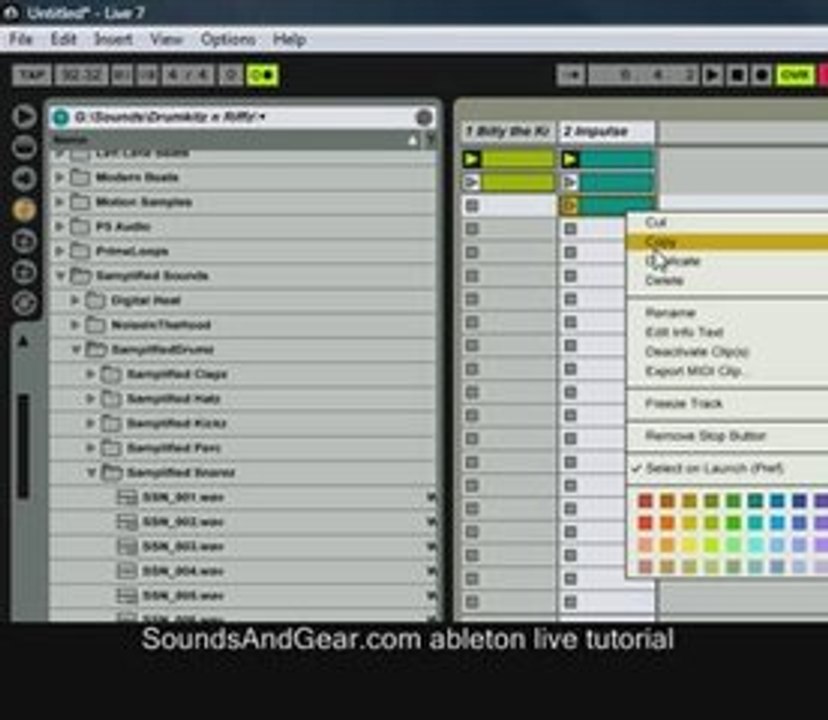Stop playback with the transport Stop button
This screenshot has height=720, width=828.
pos(737,75)
